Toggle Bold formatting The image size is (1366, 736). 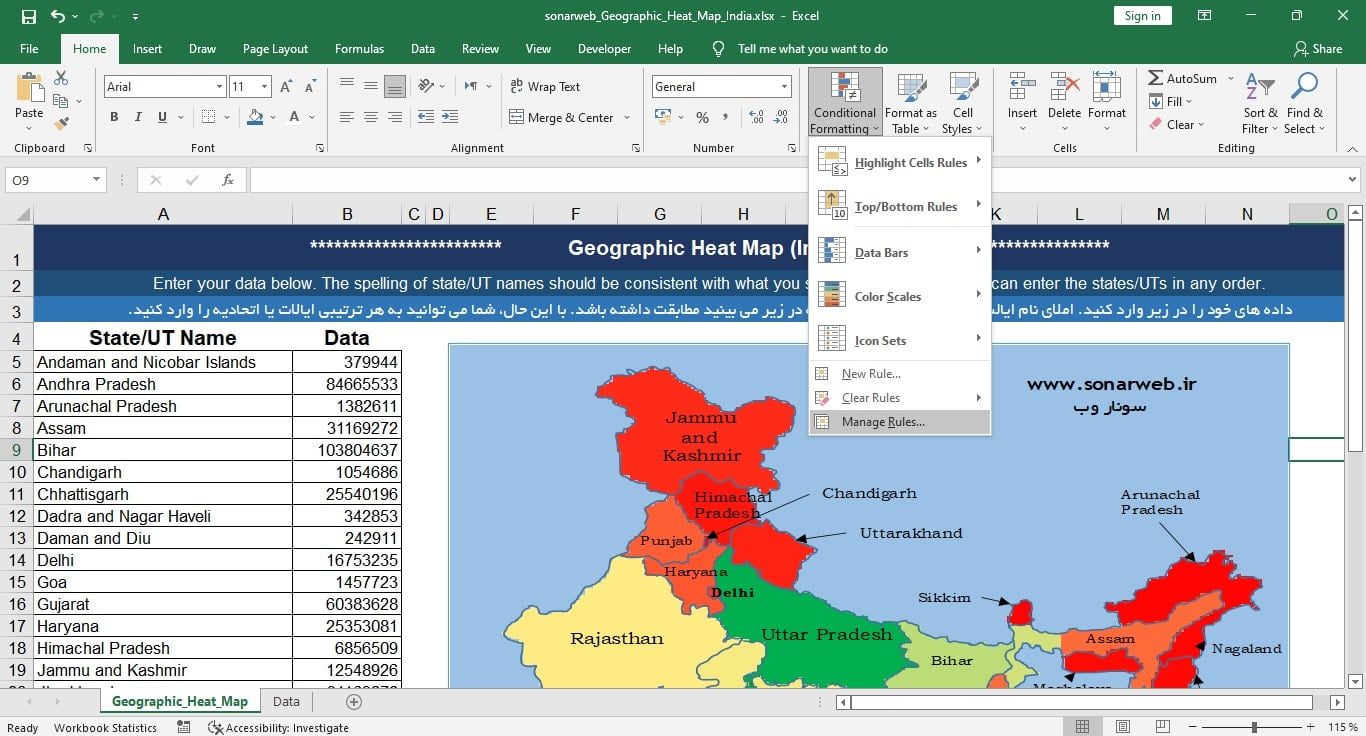click(x=114, y=117)
